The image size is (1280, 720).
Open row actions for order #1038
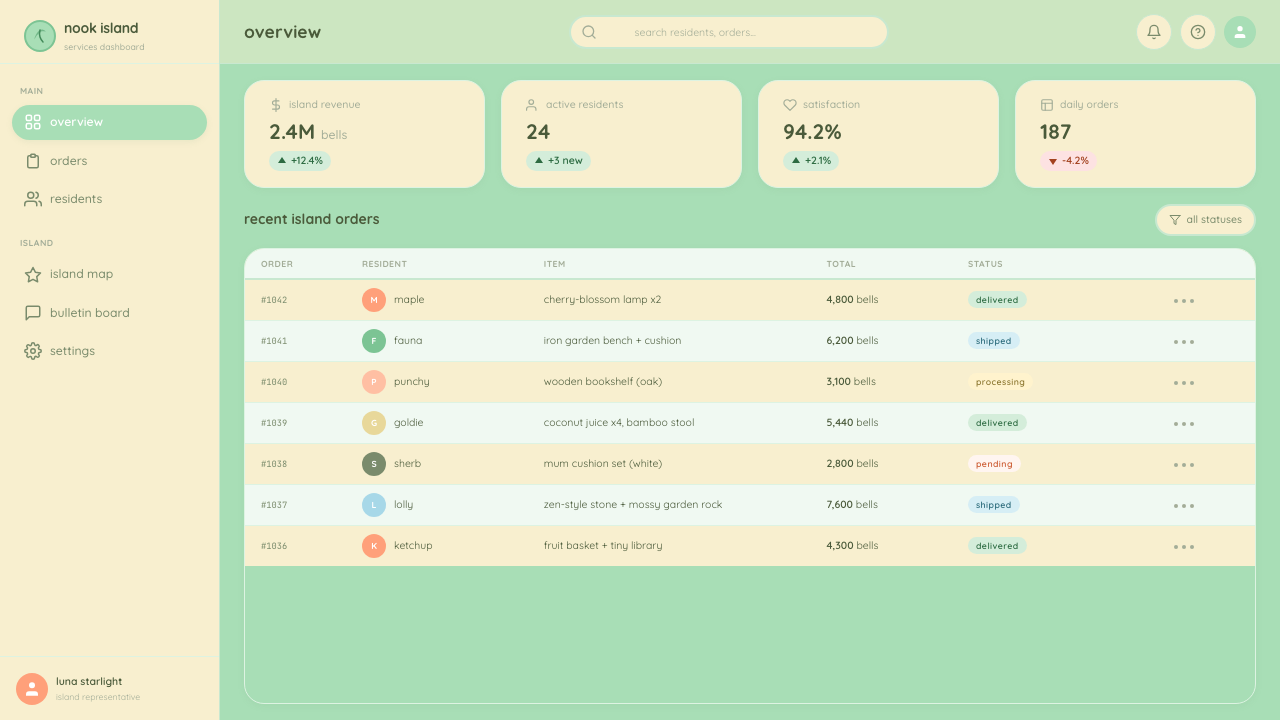click(x=1184, y=464)
